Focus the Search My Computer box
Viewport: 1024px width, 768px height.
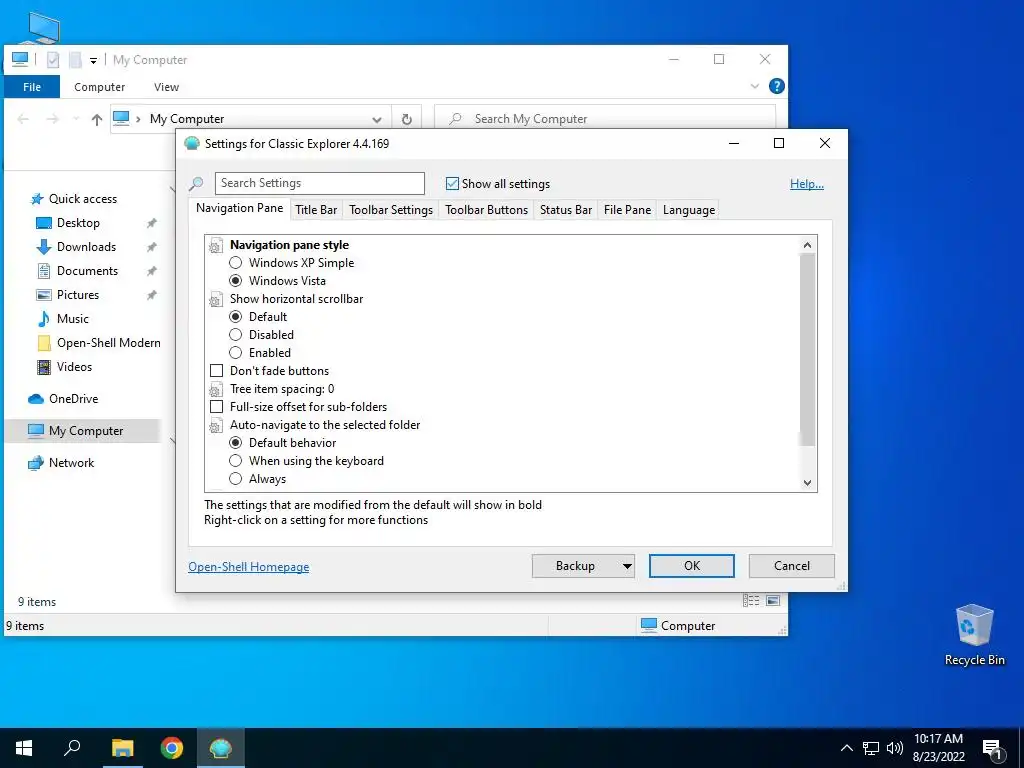pos(605,119)
